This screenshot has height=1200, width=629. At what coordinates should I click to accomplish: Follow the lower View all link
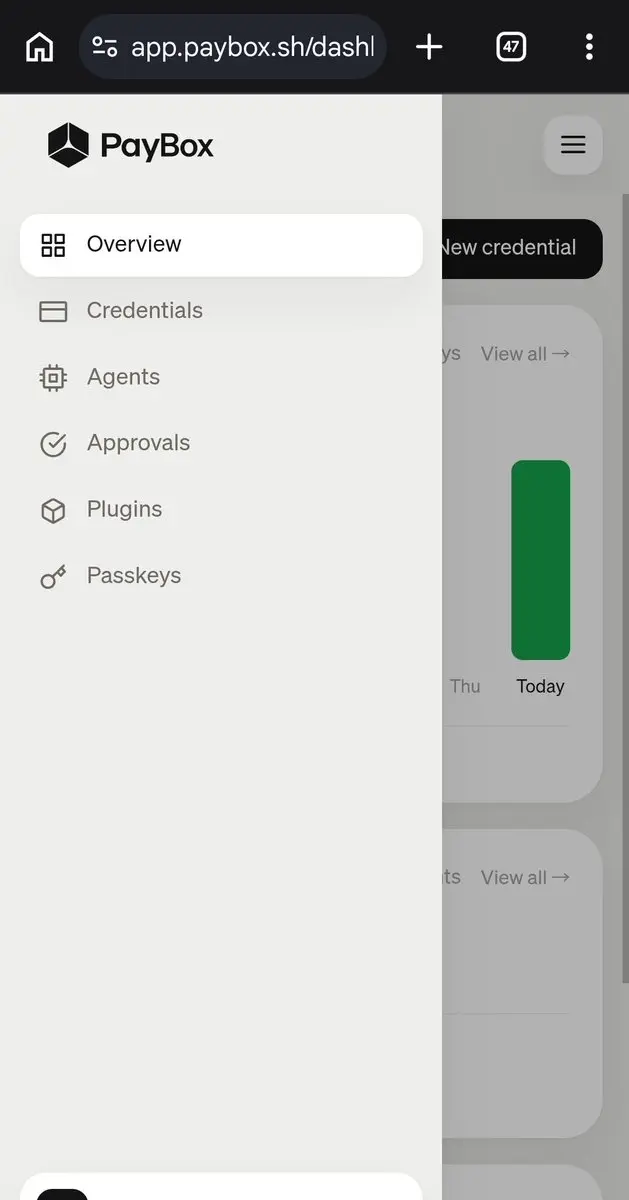[525, 878]
